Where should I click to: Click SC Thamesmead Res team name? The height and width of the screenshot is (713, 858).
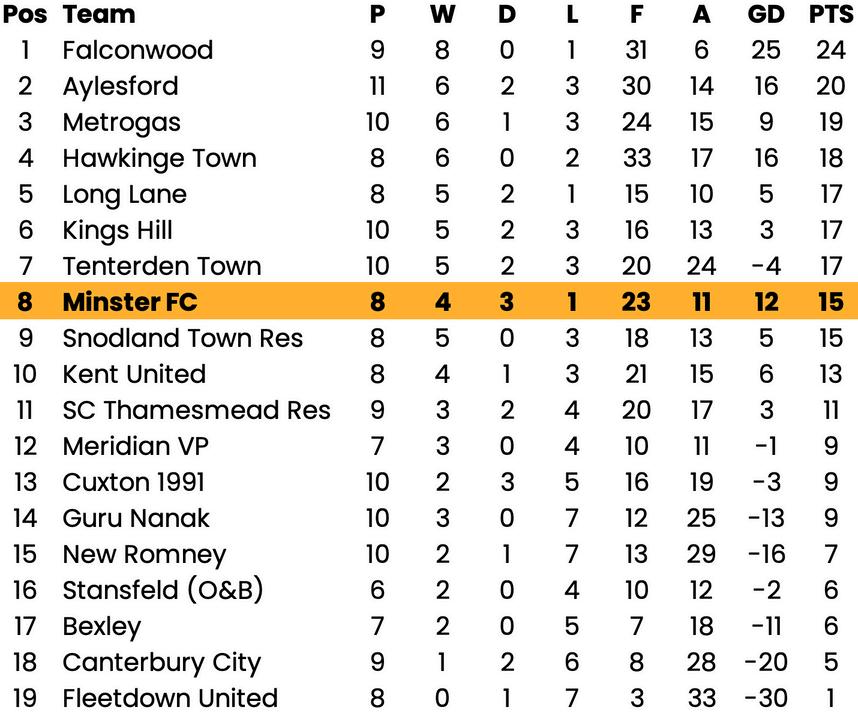click(196, 410)
